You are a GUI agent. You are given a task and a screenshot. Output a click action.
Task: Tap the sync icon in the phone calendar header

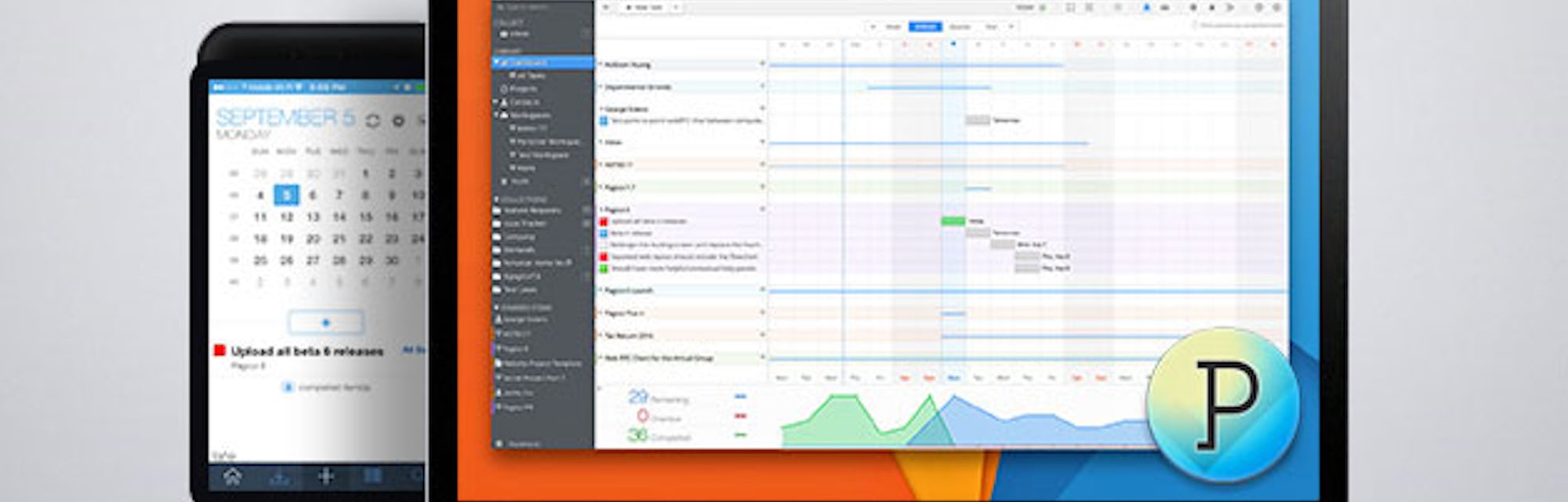click(x=373, y=121)
